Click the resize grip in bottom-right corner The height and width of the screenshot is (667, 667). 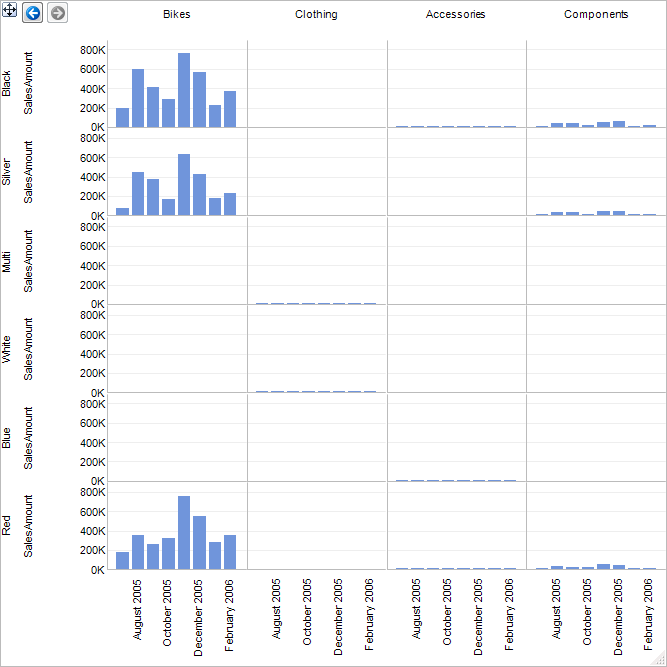pos(661,661)
